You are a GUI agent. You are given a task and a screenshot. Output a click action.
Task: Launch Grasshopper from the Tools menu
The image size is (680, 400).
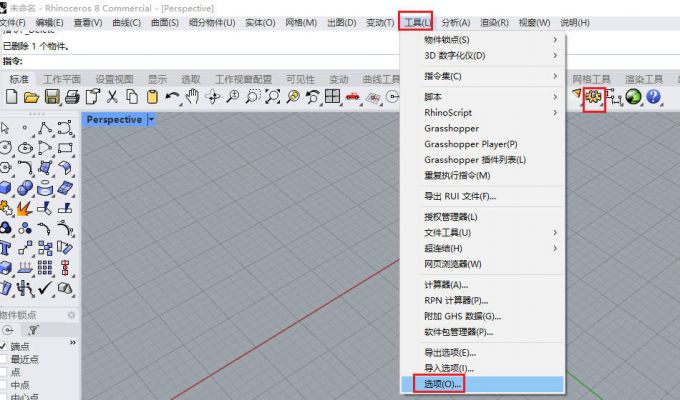tap(483, 128)
